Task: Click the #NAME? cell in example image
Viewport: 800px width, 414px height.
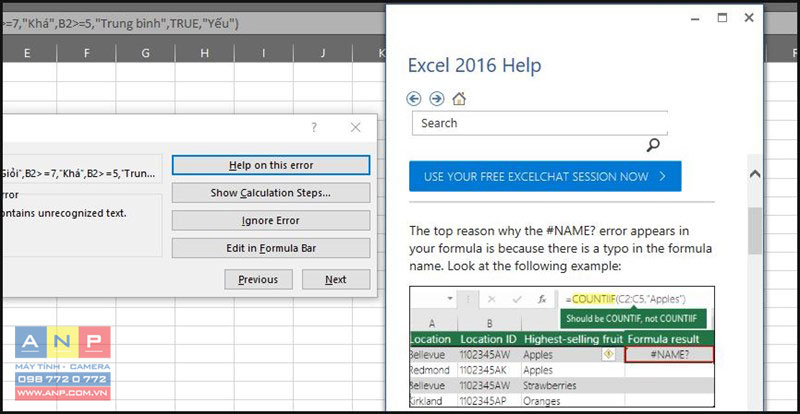Action: [x=669, y=354]
